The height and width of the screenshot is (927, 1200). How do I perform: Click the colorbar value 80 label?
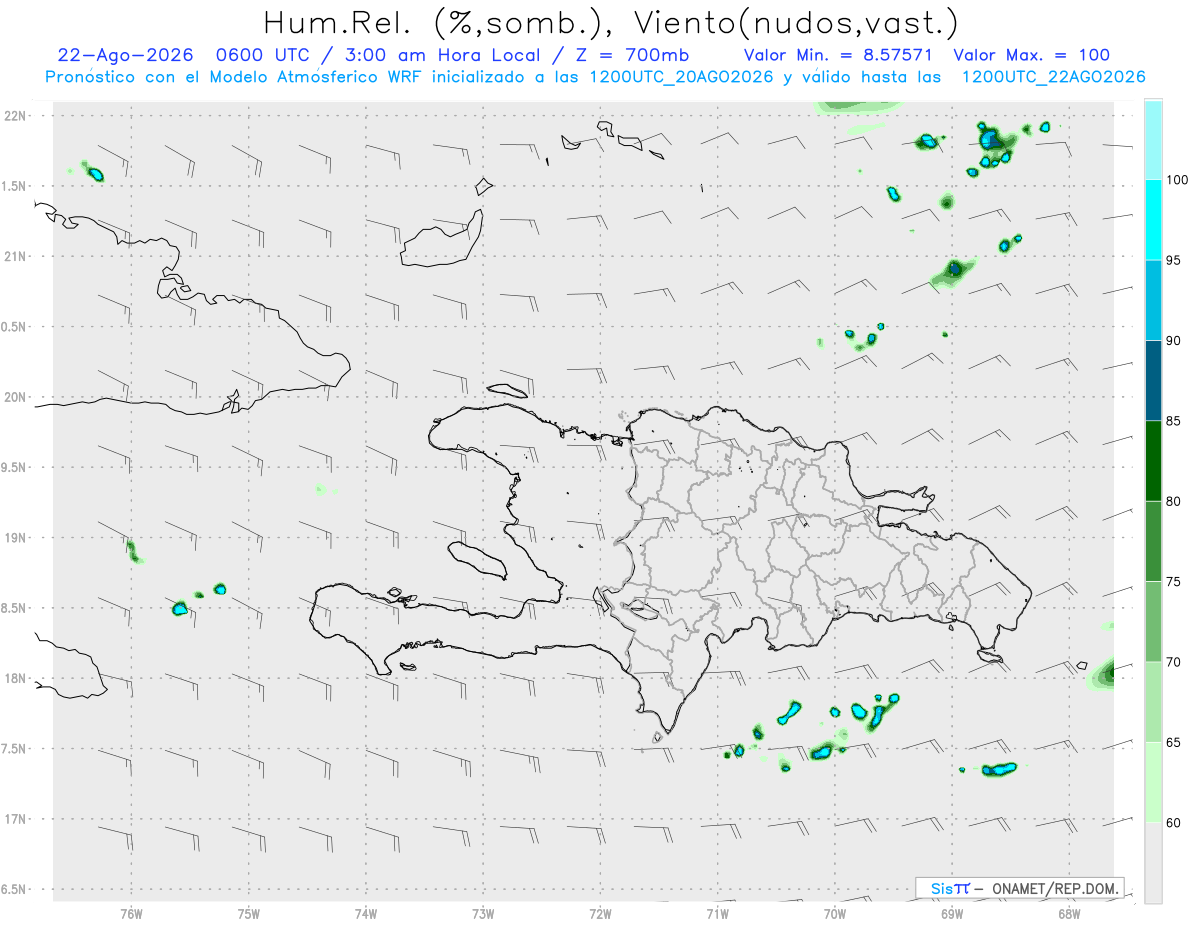[x=1172, y=501]
